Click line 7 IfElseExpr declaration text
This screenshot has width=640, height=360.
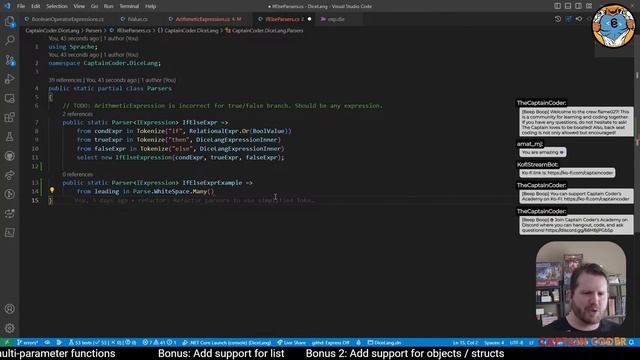[145, 122]
